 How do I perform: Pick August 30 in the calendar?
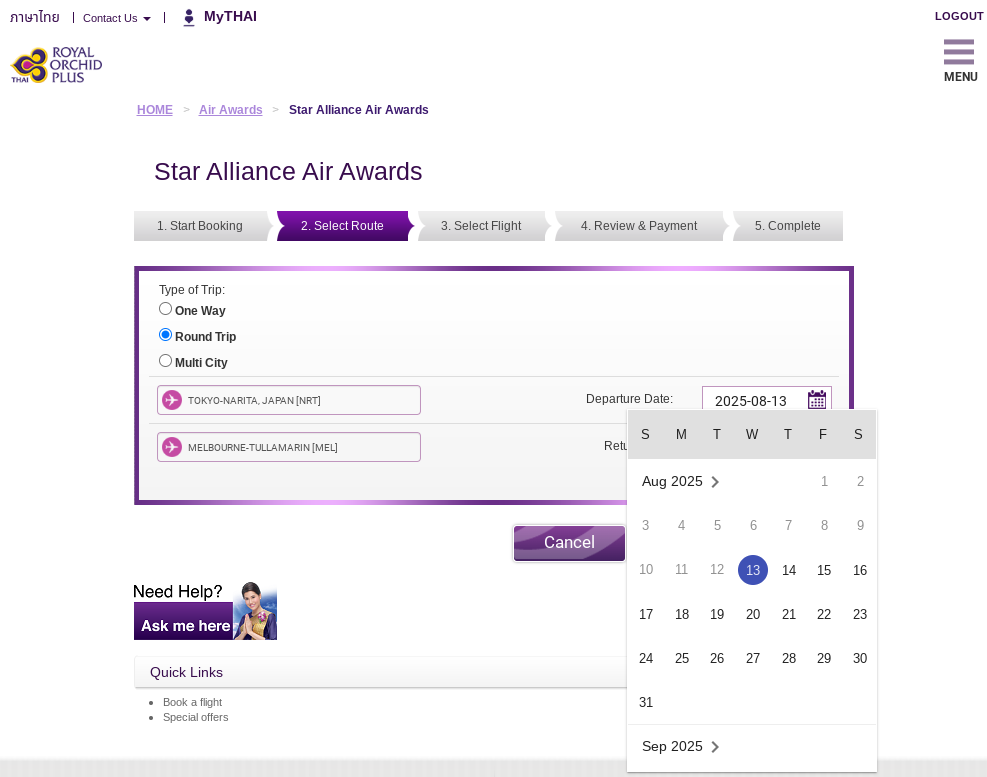(x=860, y=658)
